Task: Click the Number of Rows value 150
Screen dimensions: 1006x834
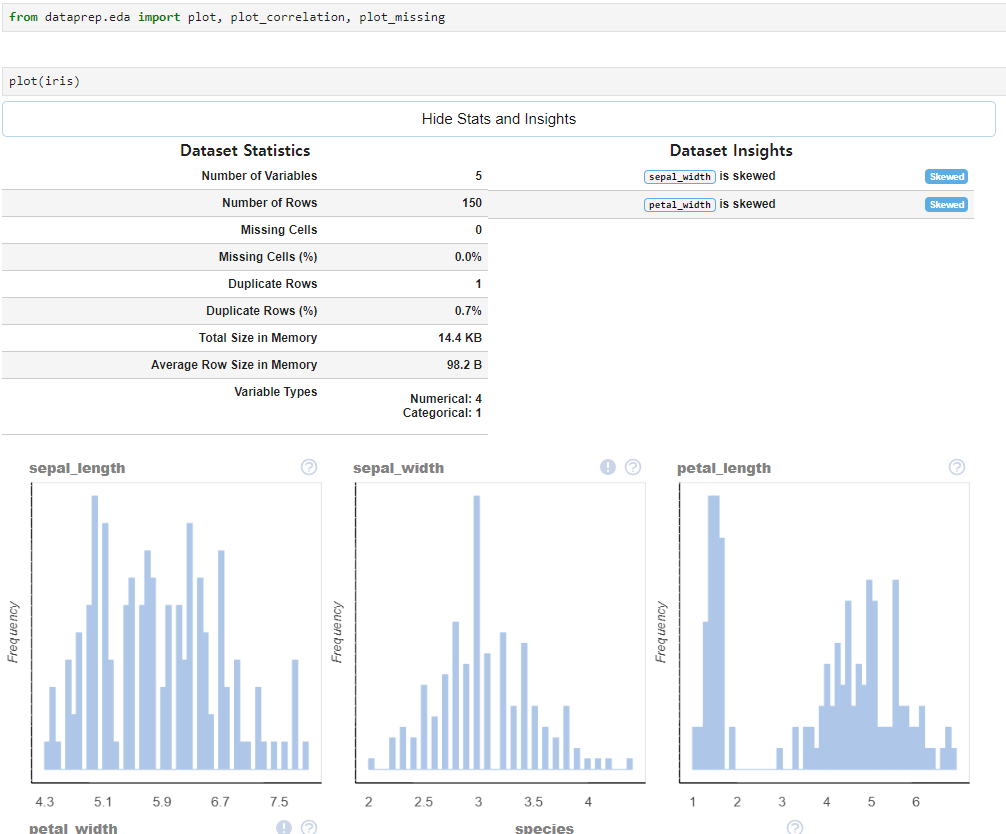Action: [472, 203]
